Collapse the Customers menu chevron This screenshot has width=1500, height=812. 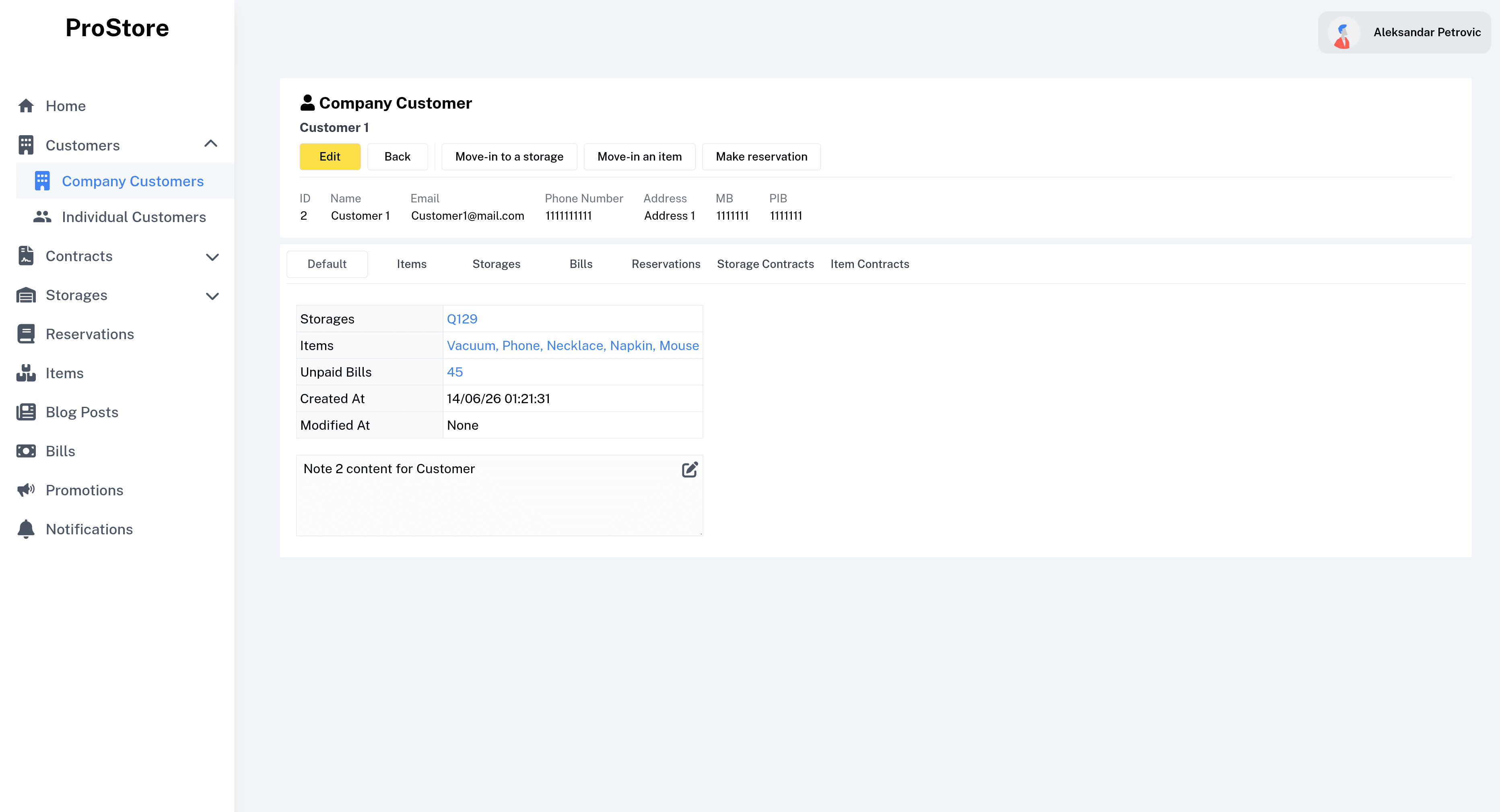tap(211, 144)
